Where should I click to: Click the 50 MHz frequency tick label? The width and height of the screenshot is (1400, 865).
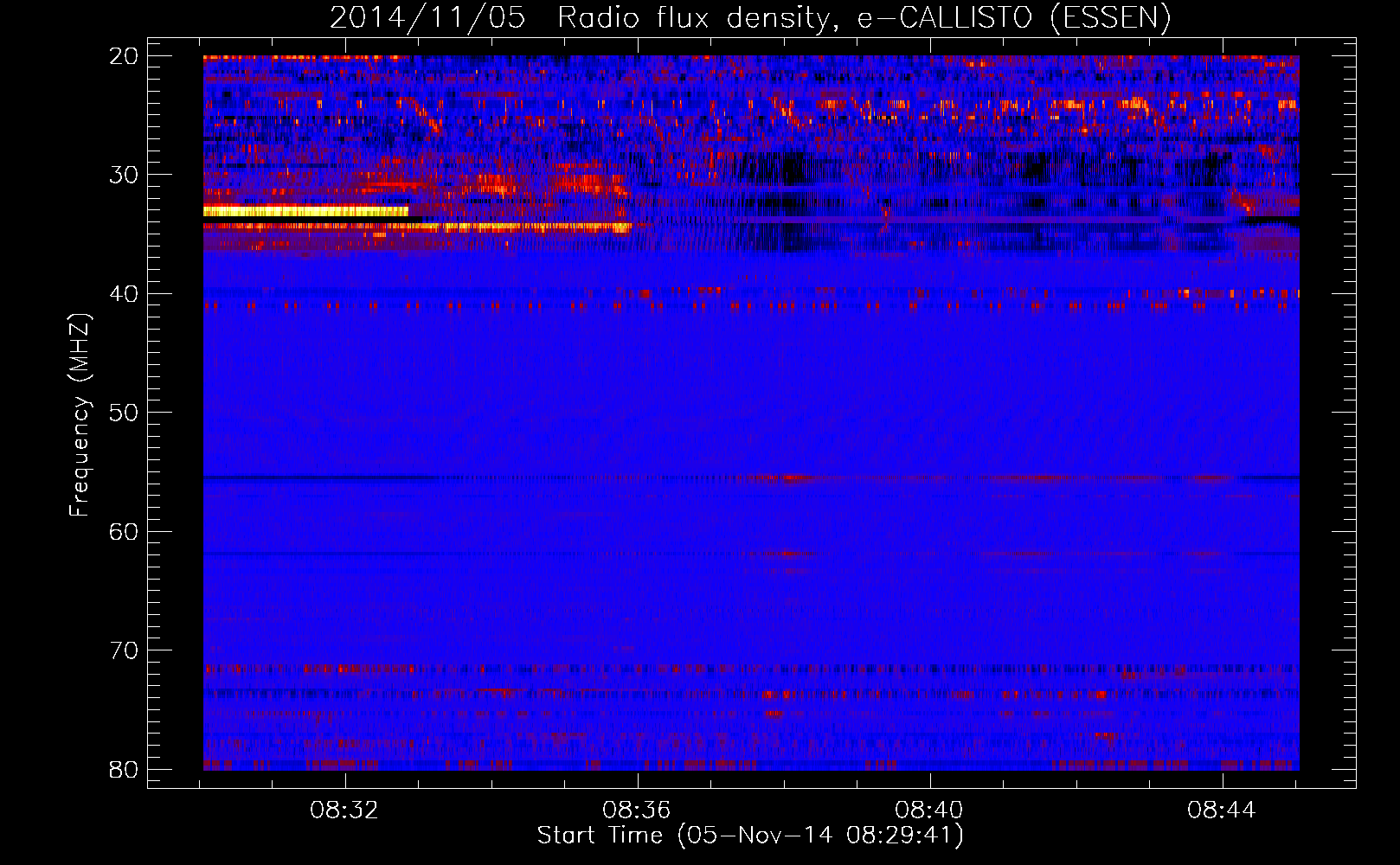click(x=124, y=413)
